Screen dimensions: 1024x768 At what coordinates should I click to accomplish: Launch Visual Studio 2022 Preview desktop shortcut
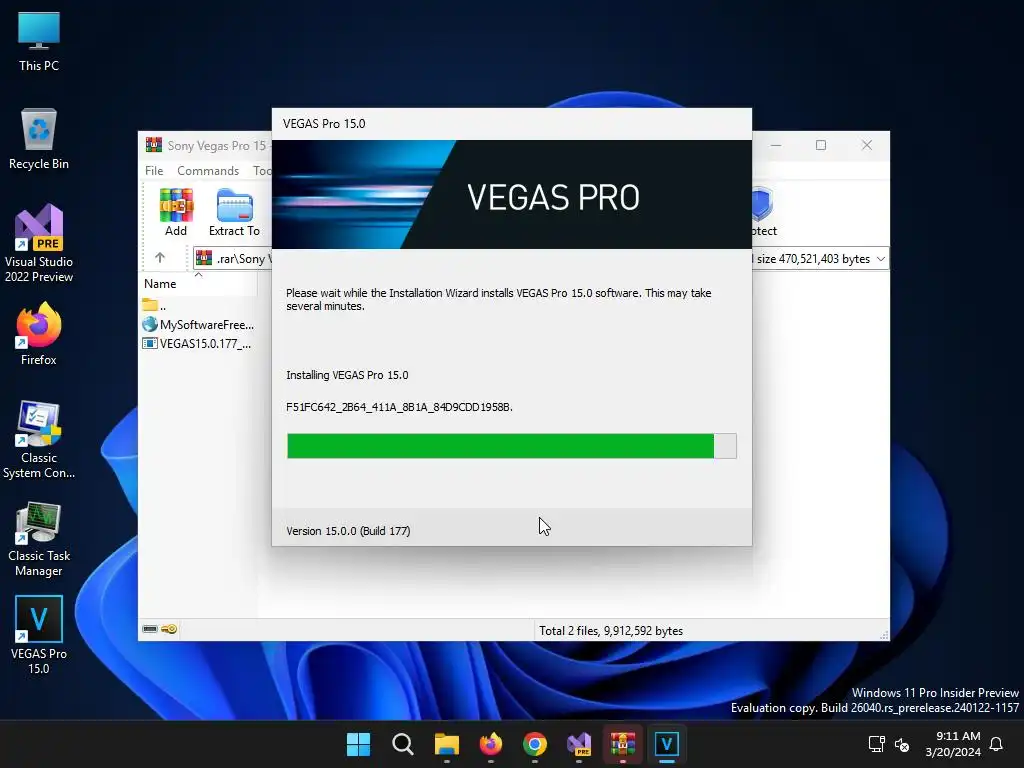[x=39, y=243]
